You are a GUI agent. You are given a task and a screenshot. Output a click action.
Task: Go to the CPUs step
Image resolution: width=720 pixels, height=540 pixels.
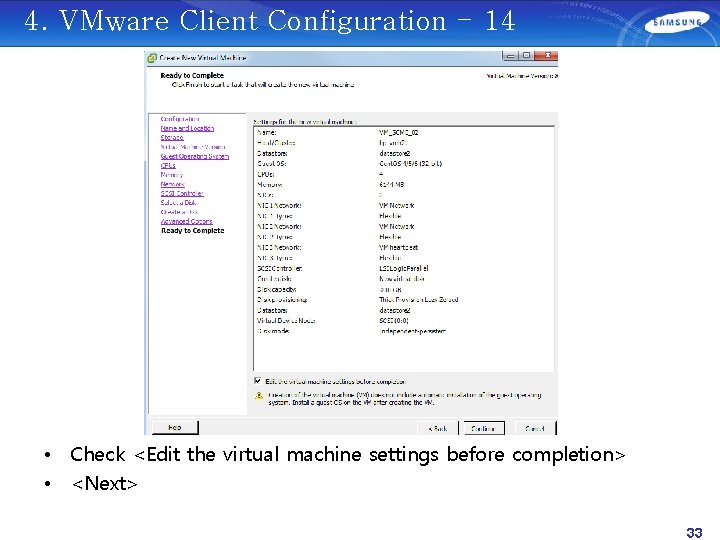tap(168, 165)
